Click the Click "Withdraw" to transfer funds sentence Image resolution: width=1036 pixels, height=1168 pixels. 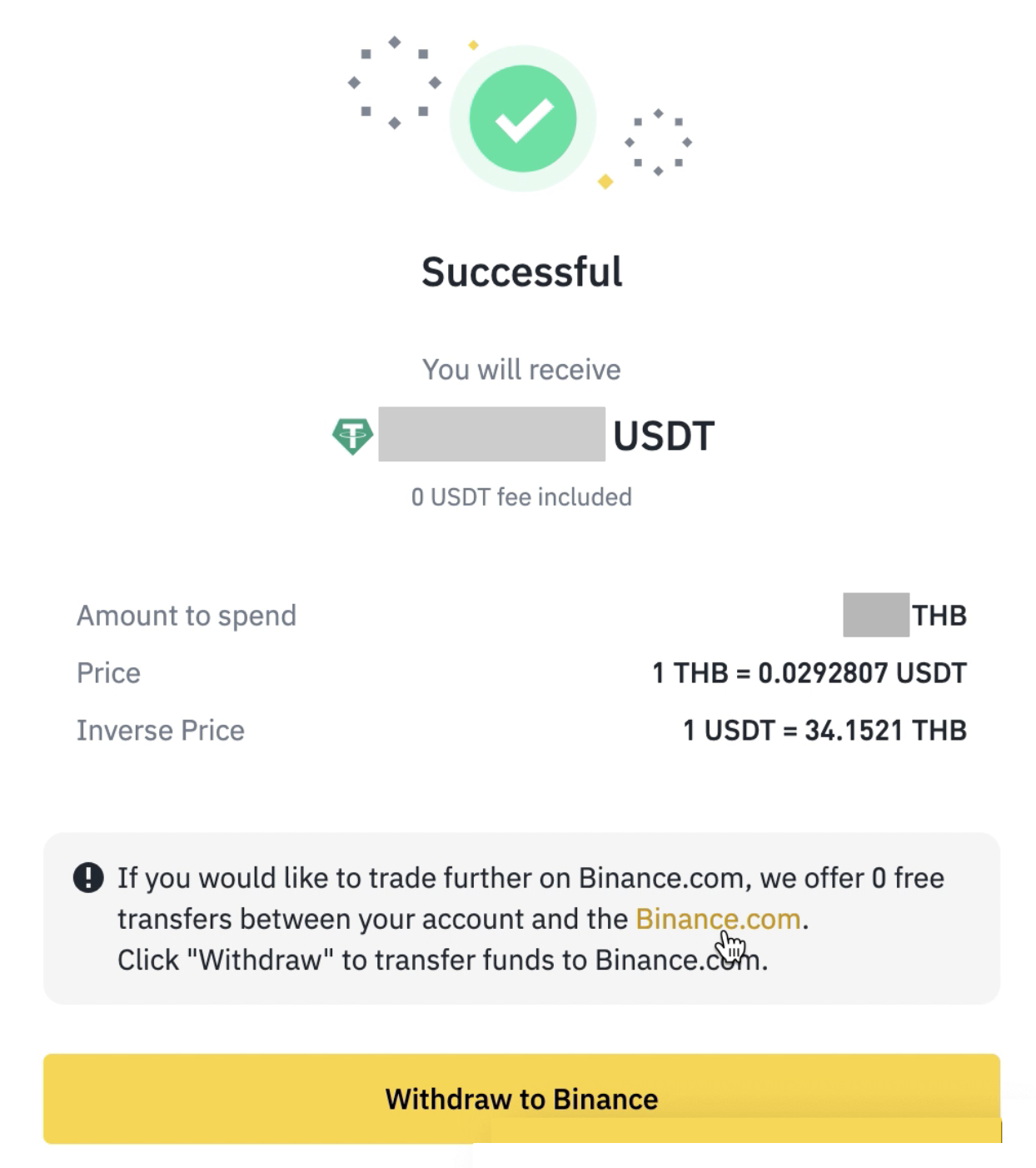441,961
